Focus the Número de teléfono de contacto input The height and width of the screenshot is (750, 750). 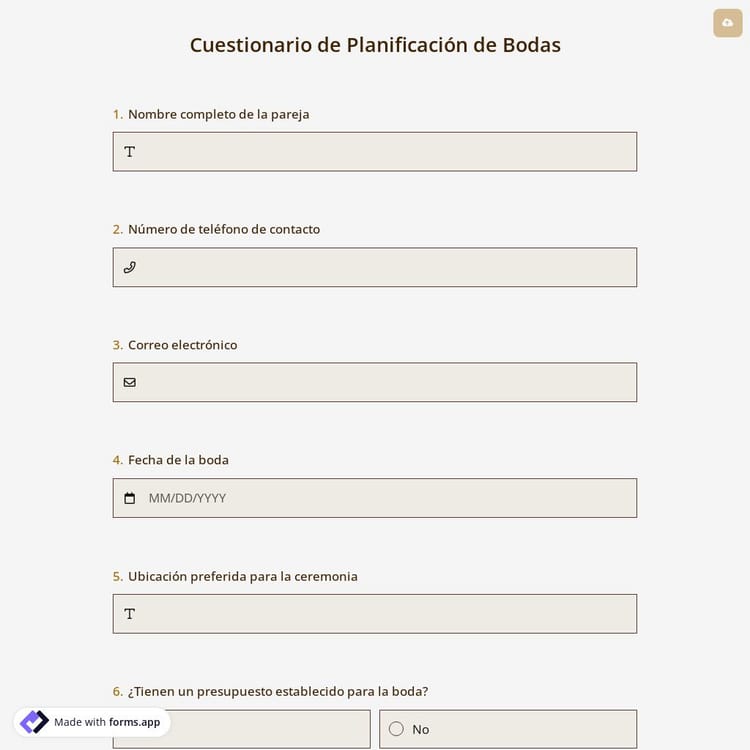(x=385, y=267)
